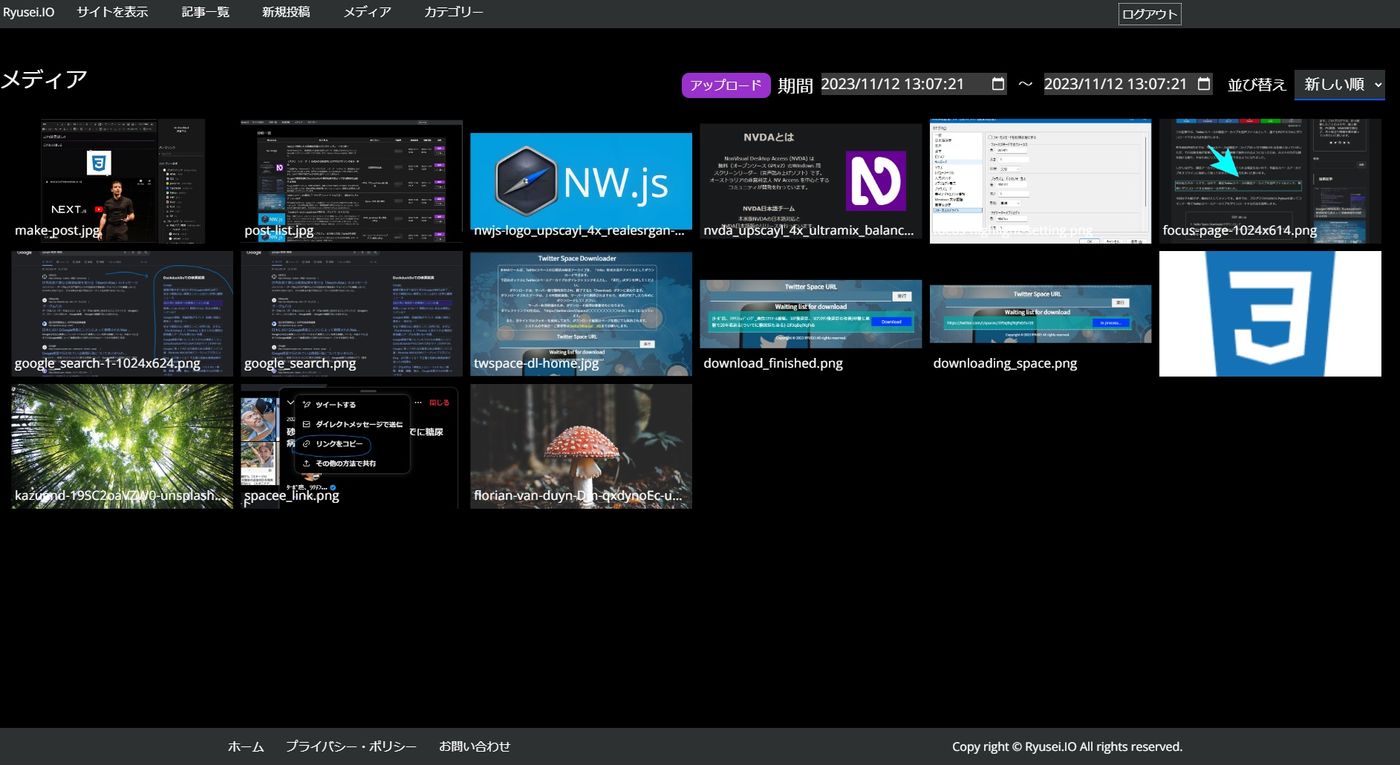Open the NVDA logo image thumbnail
1400x765 pixels.
pyautogui.click(x=810, y=181)
